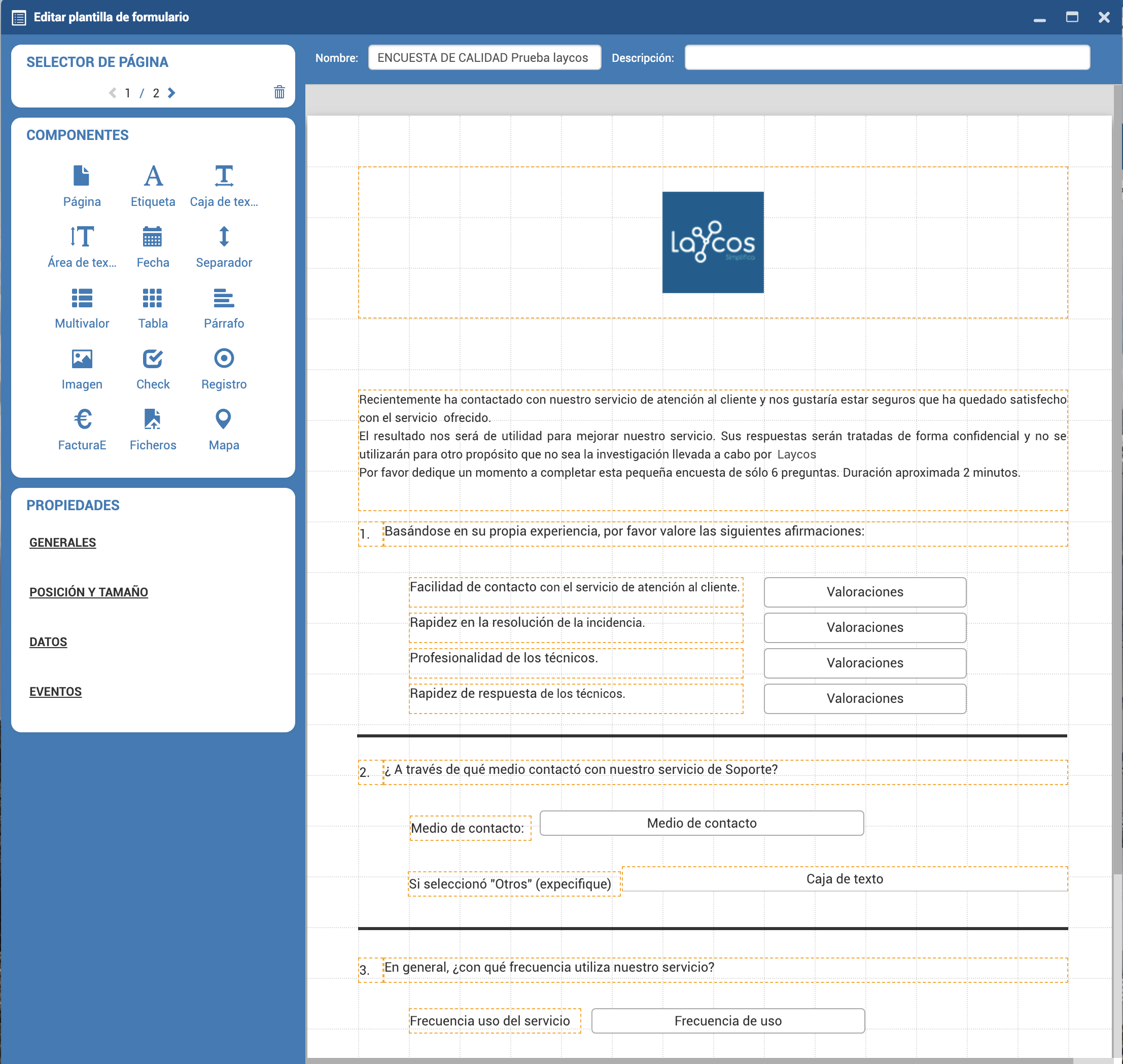Select the Check component icon
The width and height of the screenshot is (1123, 1064).
click(153, 359)
